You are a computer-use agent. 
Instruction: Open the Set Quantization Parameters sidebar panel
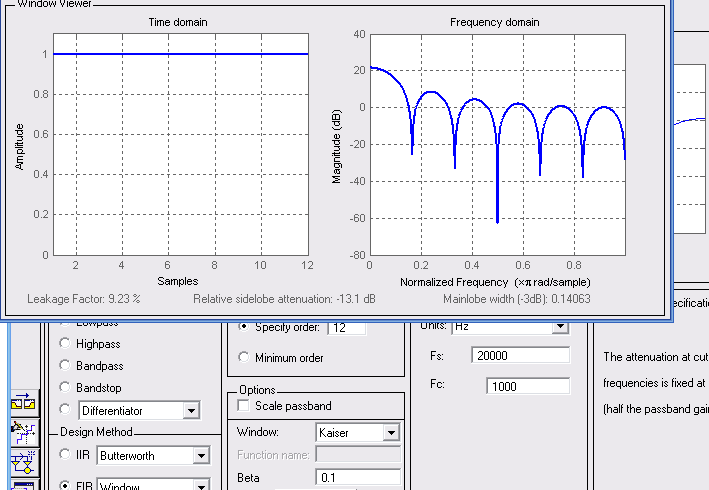[x=23, y=432]
